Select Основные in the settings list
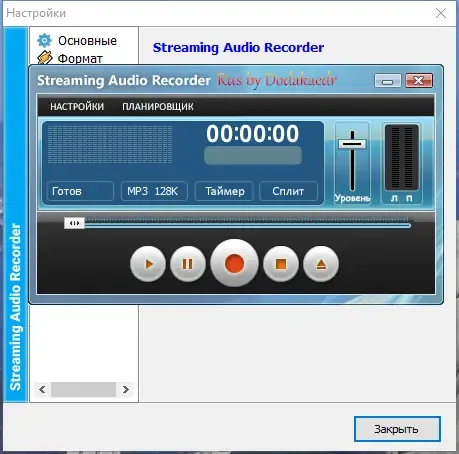The image size is (459, 454). click(87, 41)
